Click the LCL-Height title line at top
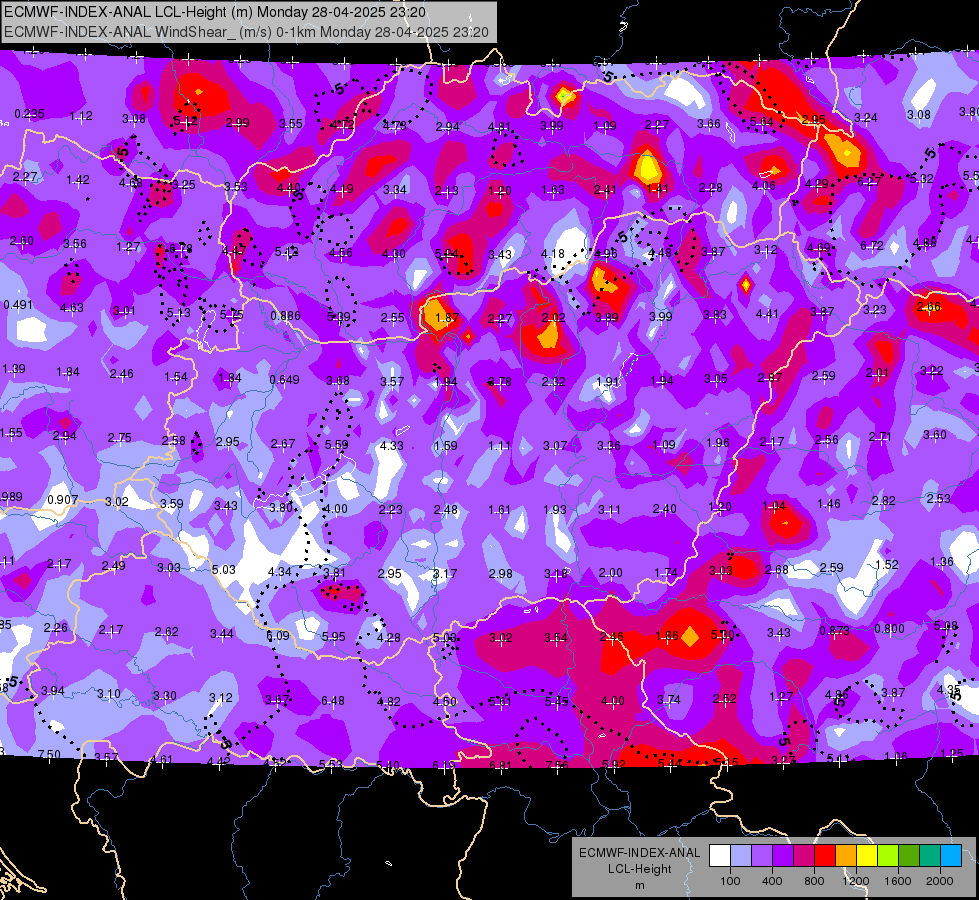This screenshot has width=979, height=900. (215, 12)
